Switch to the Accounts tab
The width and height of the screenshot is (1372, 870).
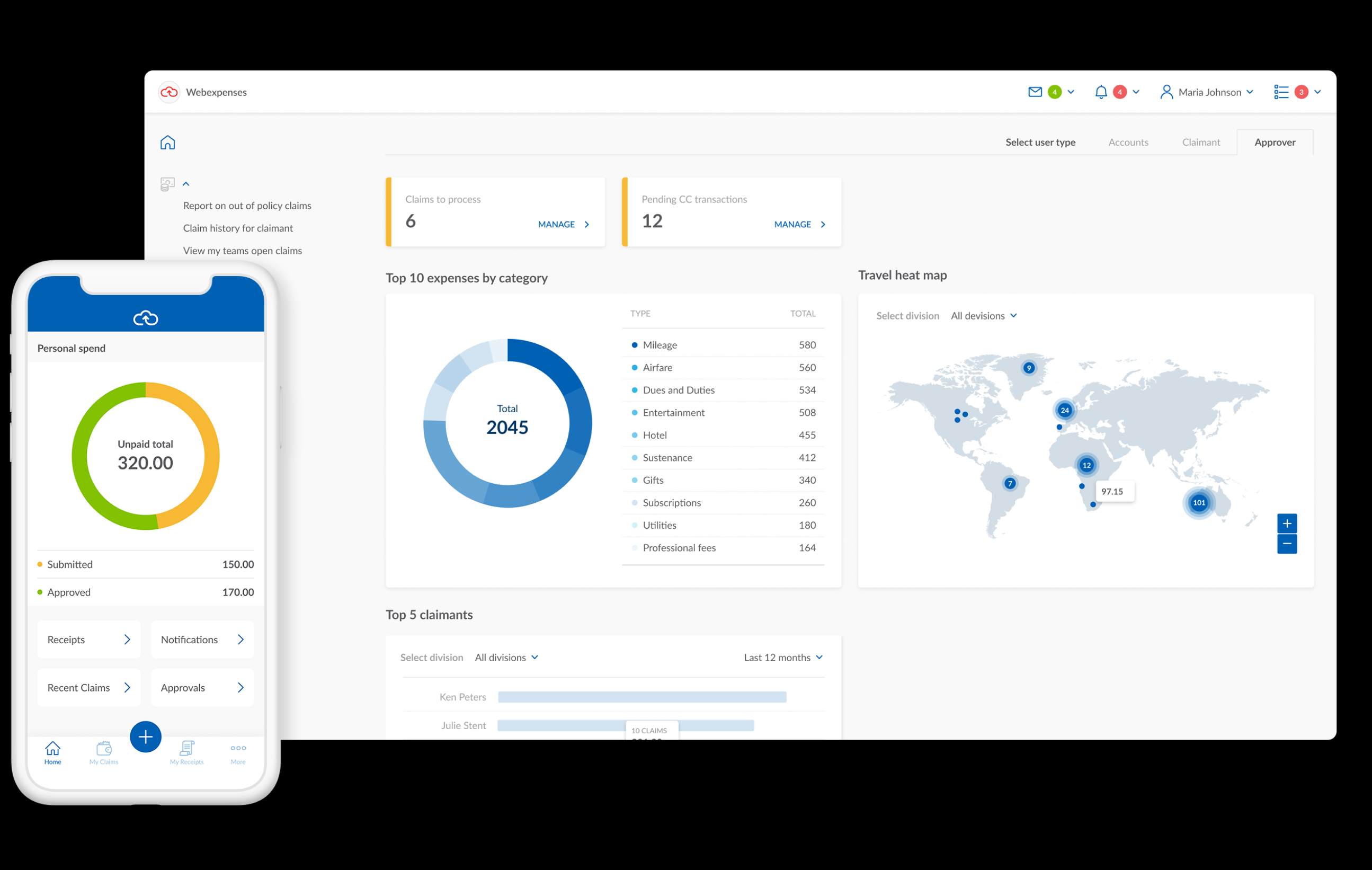coord(1128,143)
